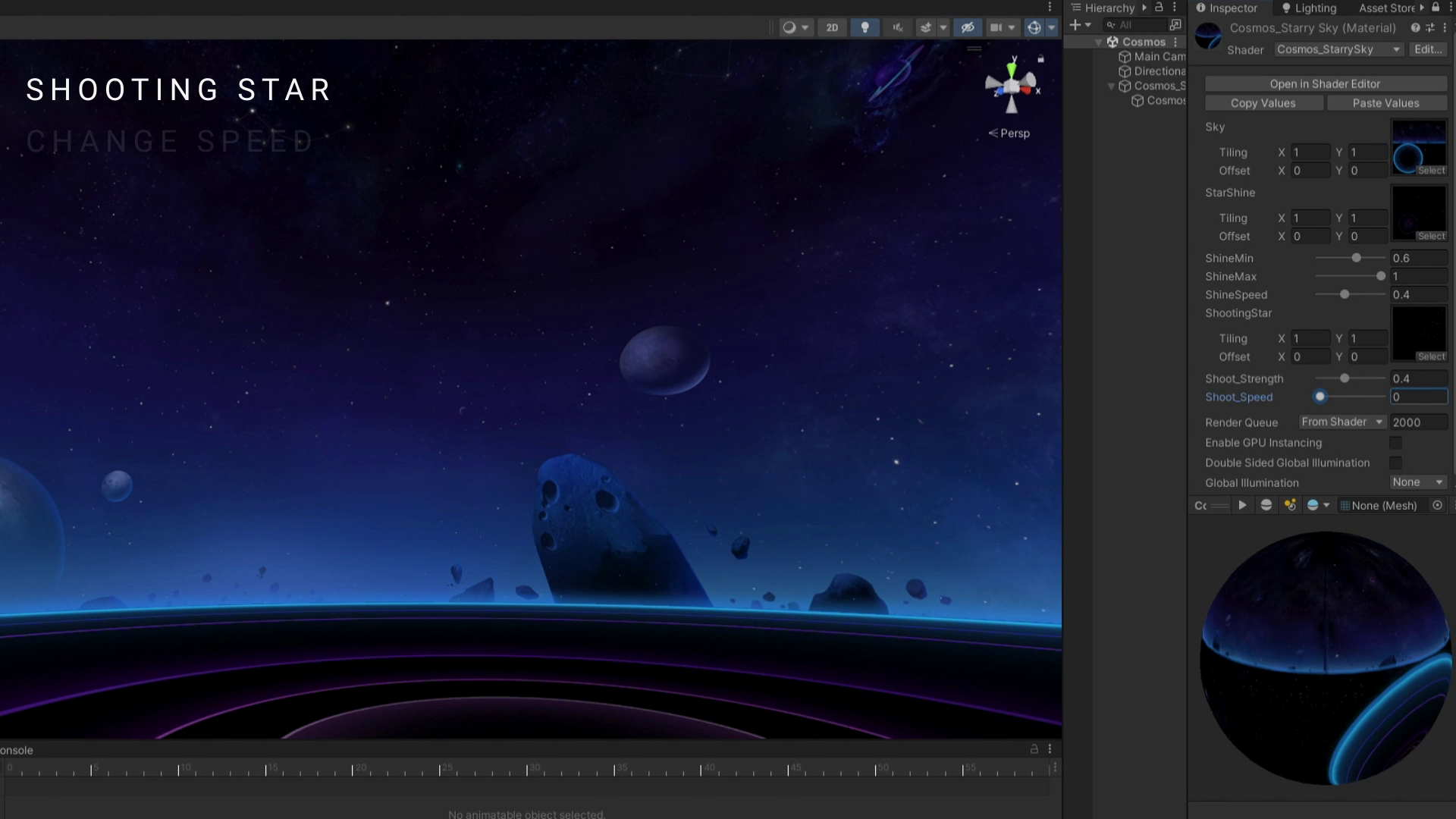Toggle scene lighting lightbulb button

click(x=864, y=27)
